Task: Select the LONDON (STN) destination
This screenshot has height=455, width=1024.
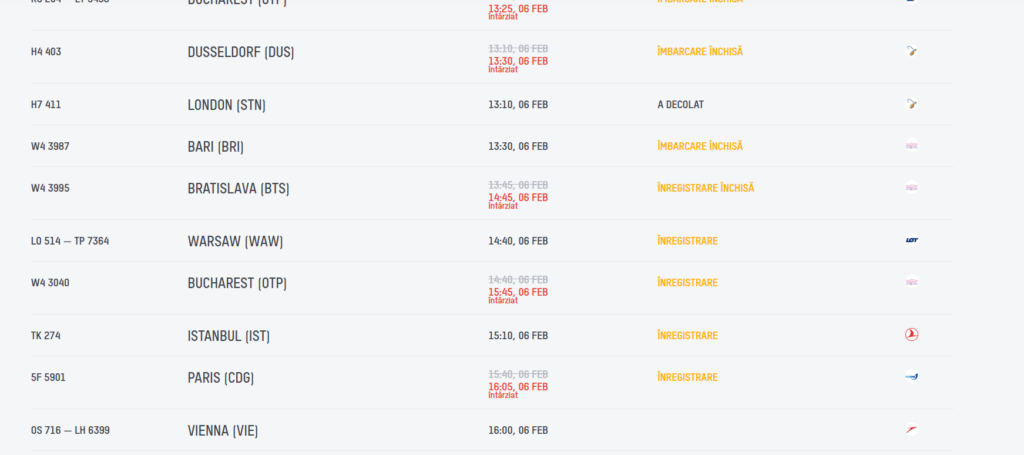Action: tap(226, 105)
